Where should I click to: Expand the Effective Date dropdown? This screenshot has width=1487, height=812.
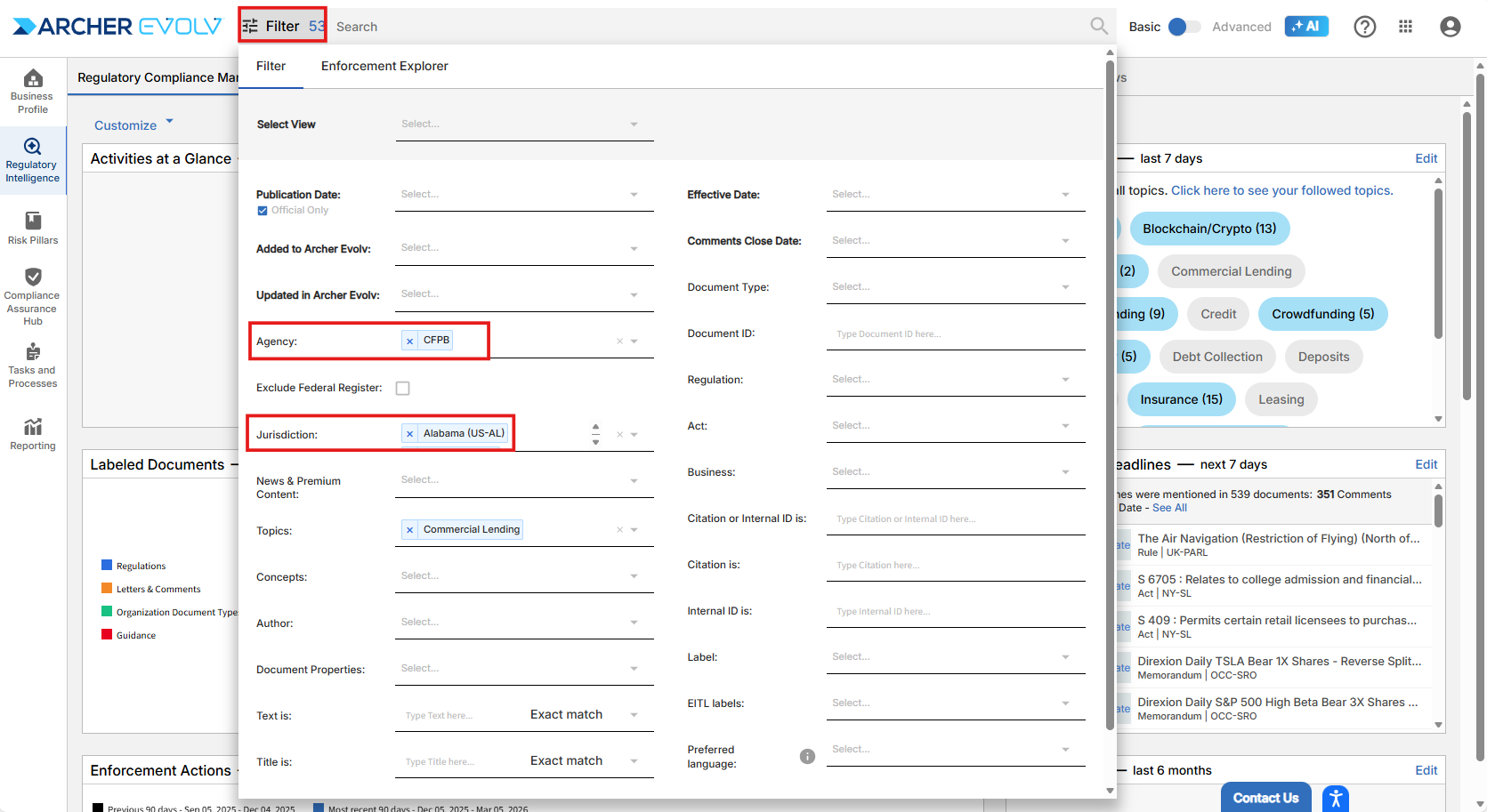click(955, 195)
